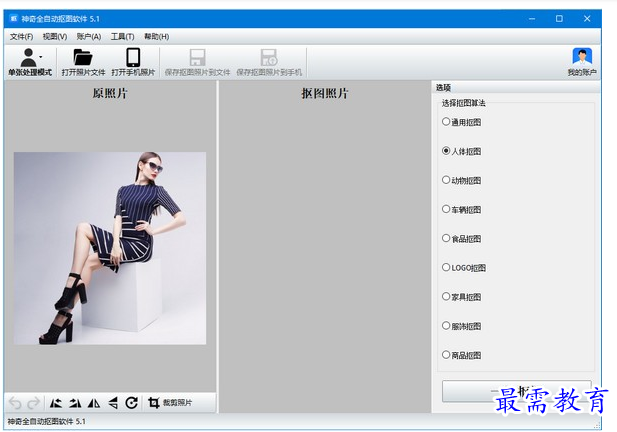Open the 帮助(H) menu

tap(157, 37)
